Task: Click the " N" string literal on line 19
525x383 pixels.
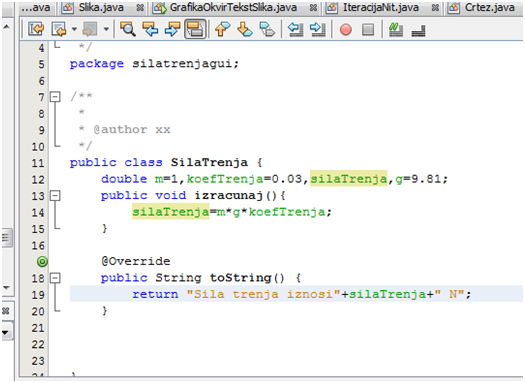Action: (x=450, y=294)
